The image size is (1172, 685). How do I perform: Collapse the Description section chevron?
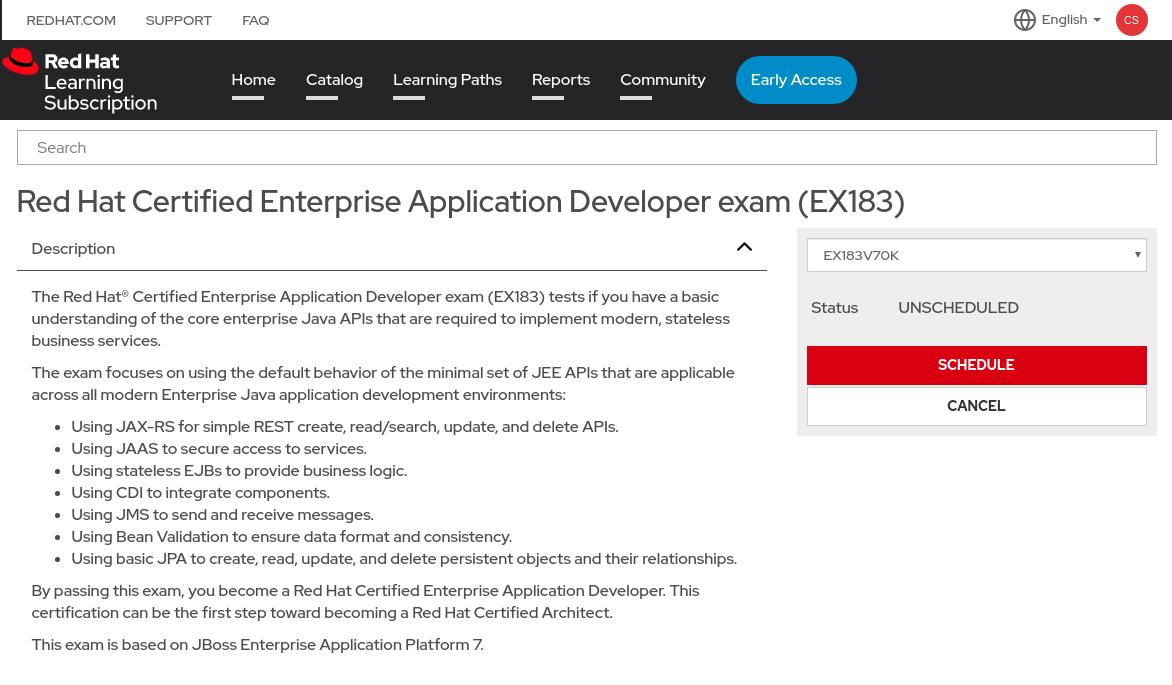tap(744, 246)
